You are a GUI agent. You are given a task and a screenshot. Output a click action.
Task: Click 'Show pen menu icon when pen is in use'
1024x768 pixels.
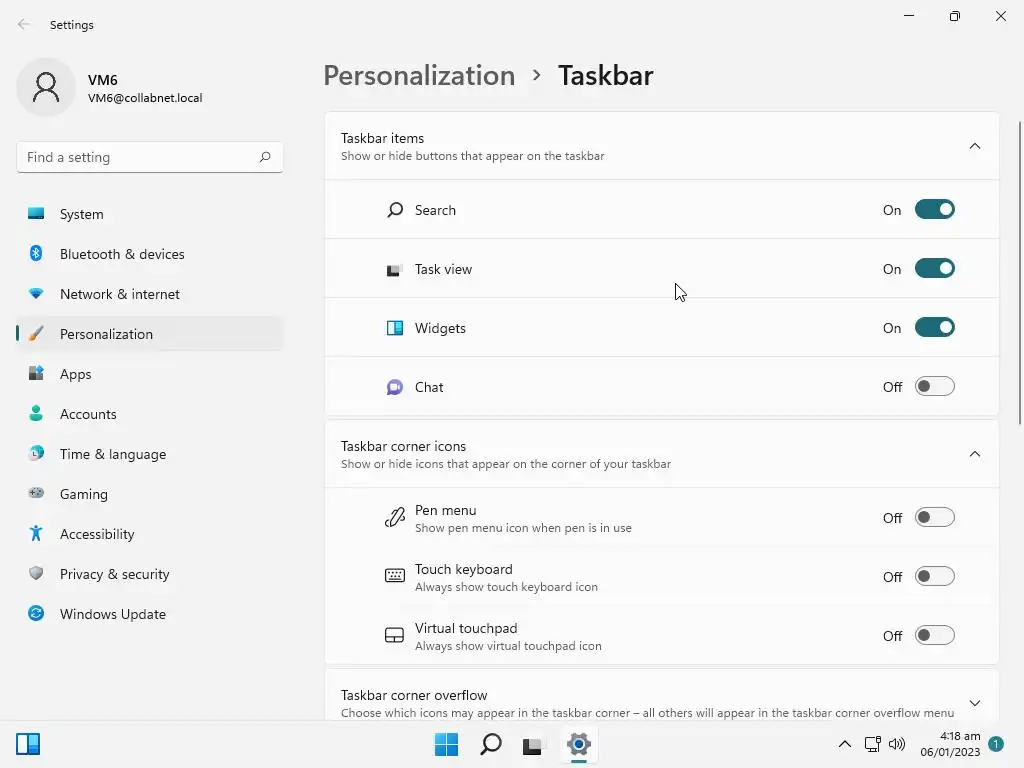pos(523,528)
